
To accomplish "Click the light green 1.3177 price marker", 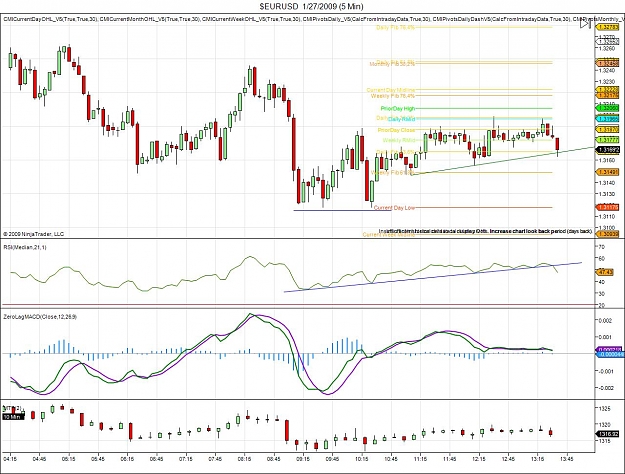I will (607, 140).
